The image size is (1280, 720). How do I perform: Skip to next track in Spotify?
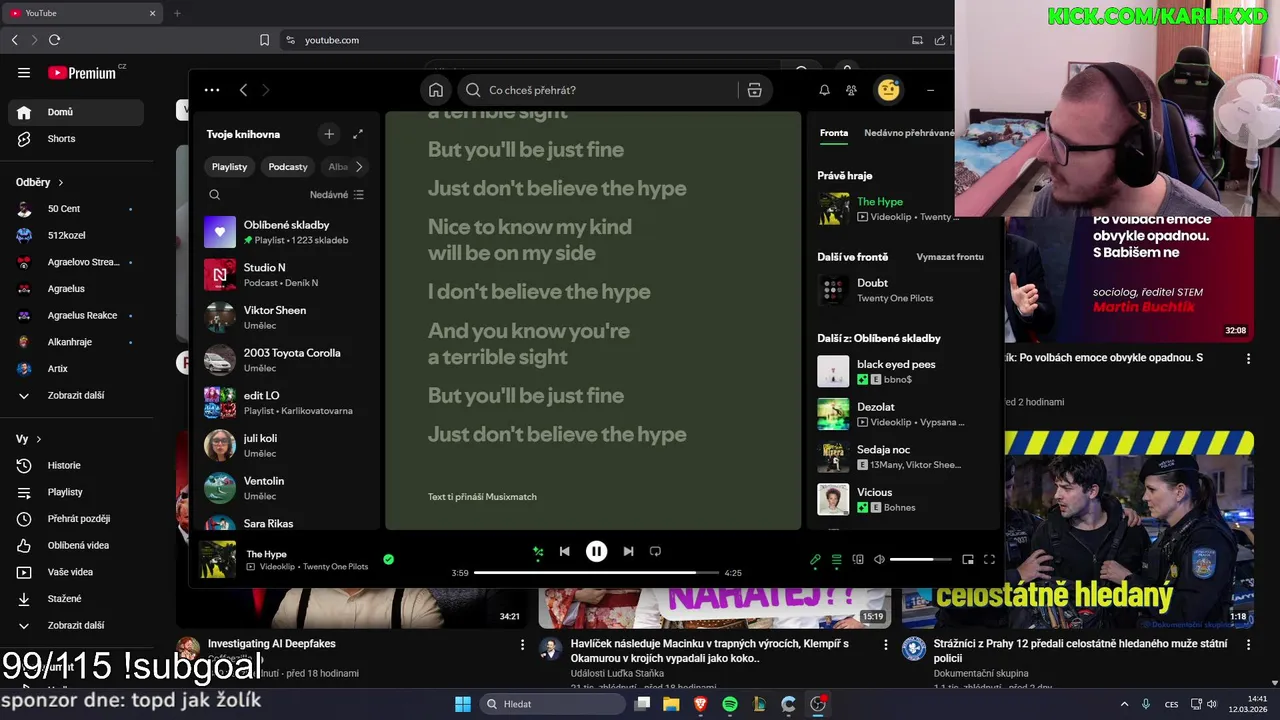tap(628, 551)
